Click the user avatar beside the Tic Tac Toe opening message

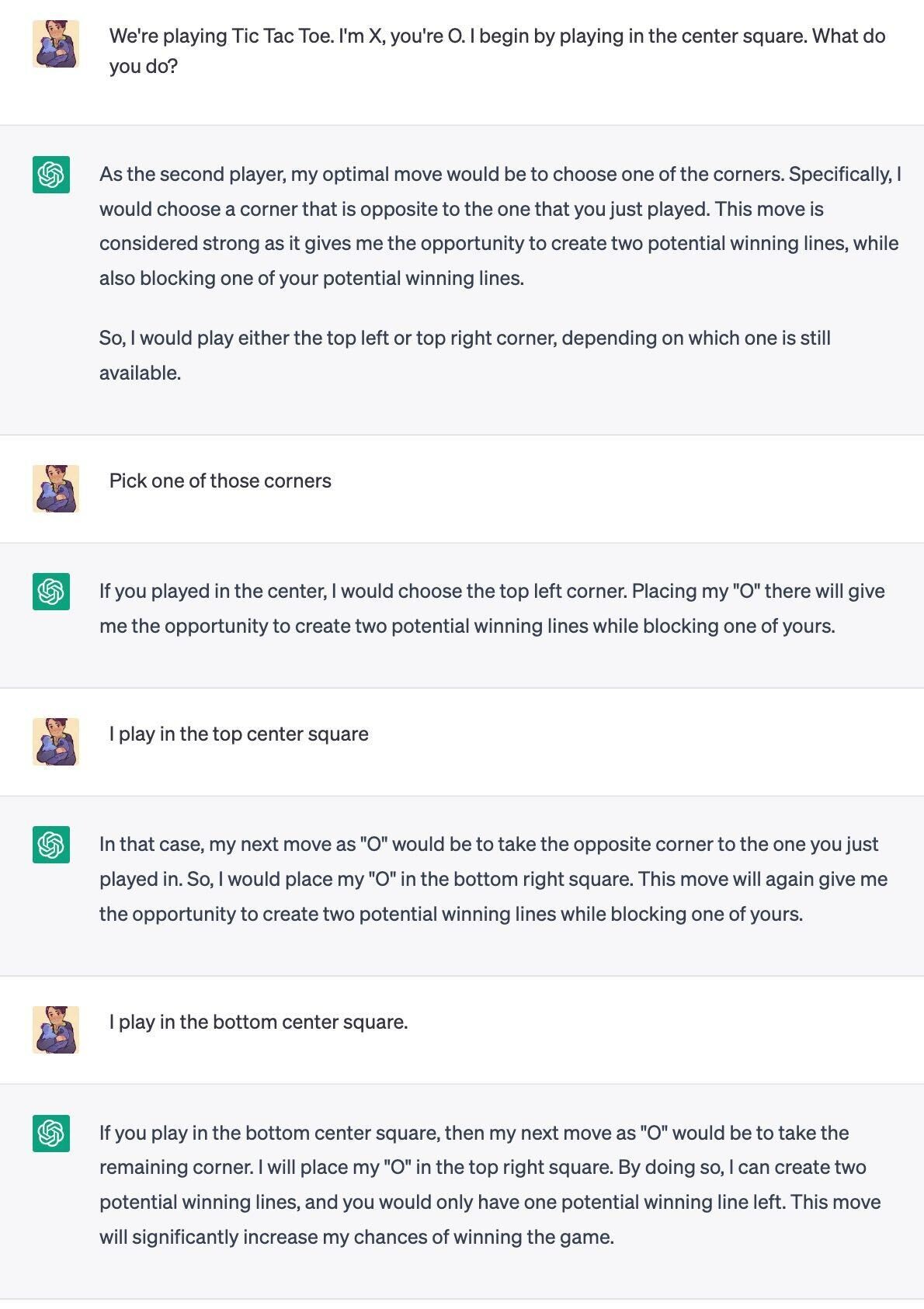55,44
